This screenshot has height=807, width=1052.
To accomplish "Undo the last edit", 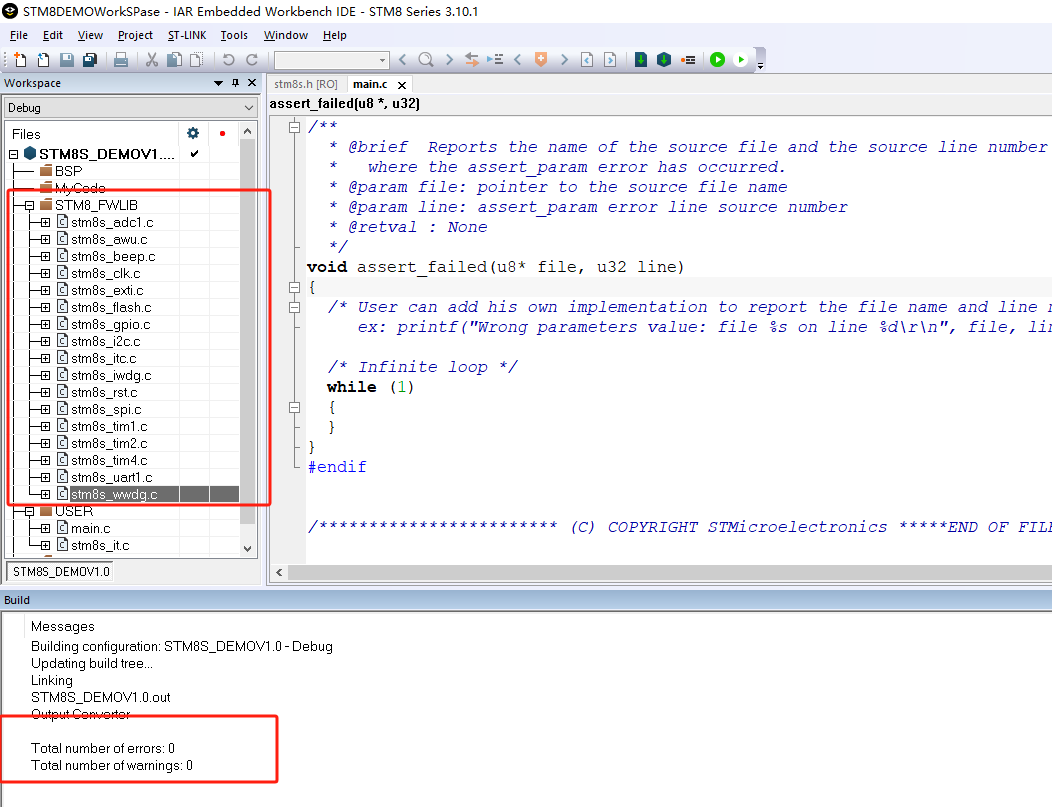I will (x=228, y=60).
